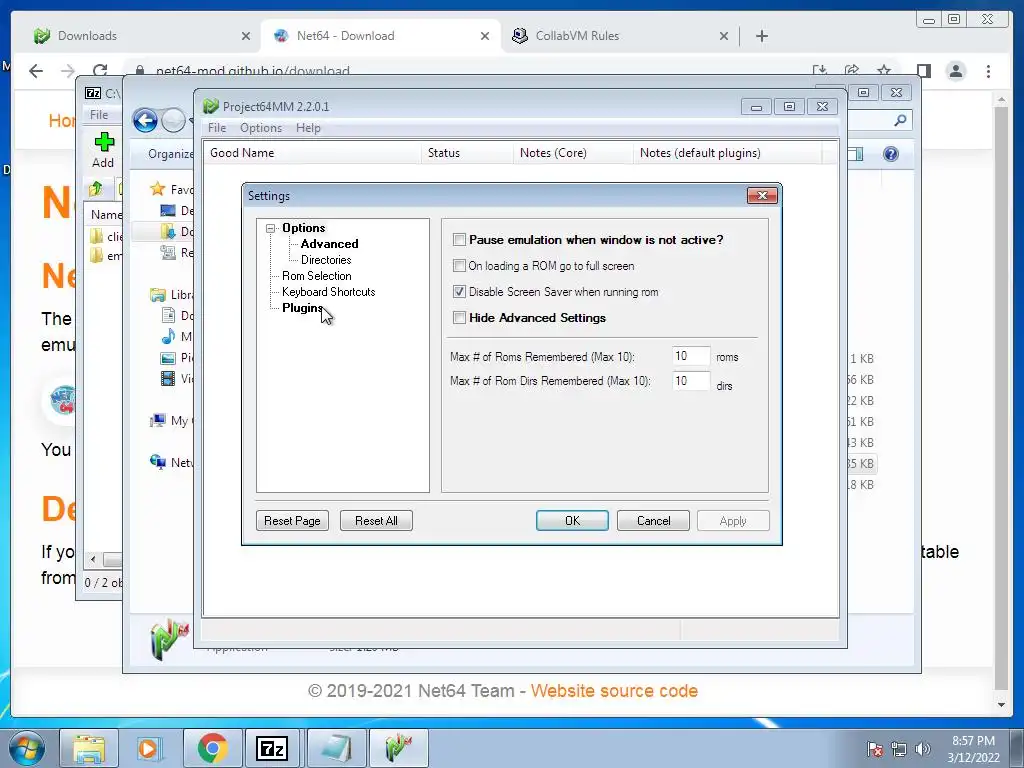Enable On loading a ROM go to full screen
The image size is (1024, 768).
459,266
